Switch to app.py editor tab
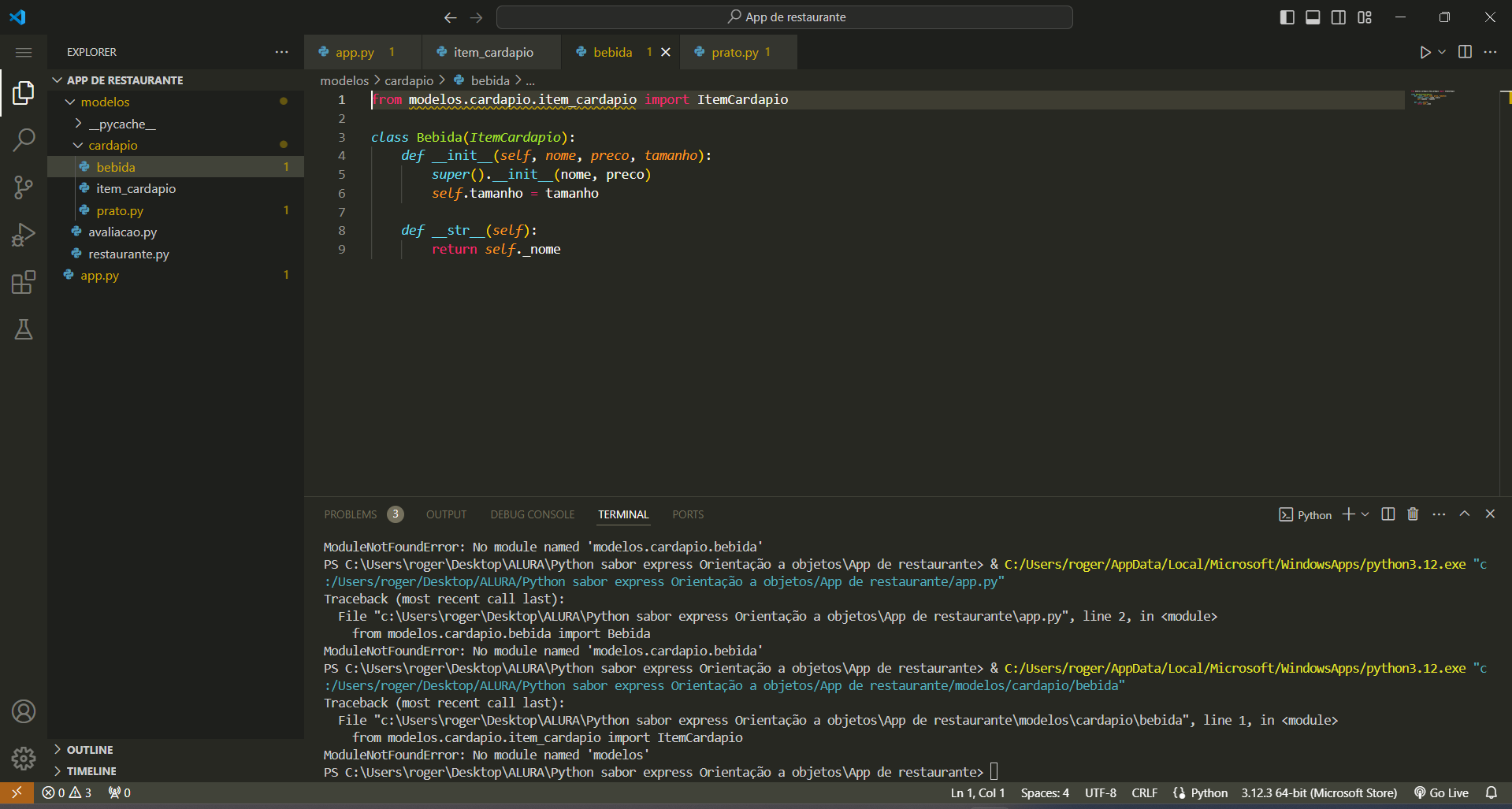The image size is (1512, 809). [x=362, y=52]
